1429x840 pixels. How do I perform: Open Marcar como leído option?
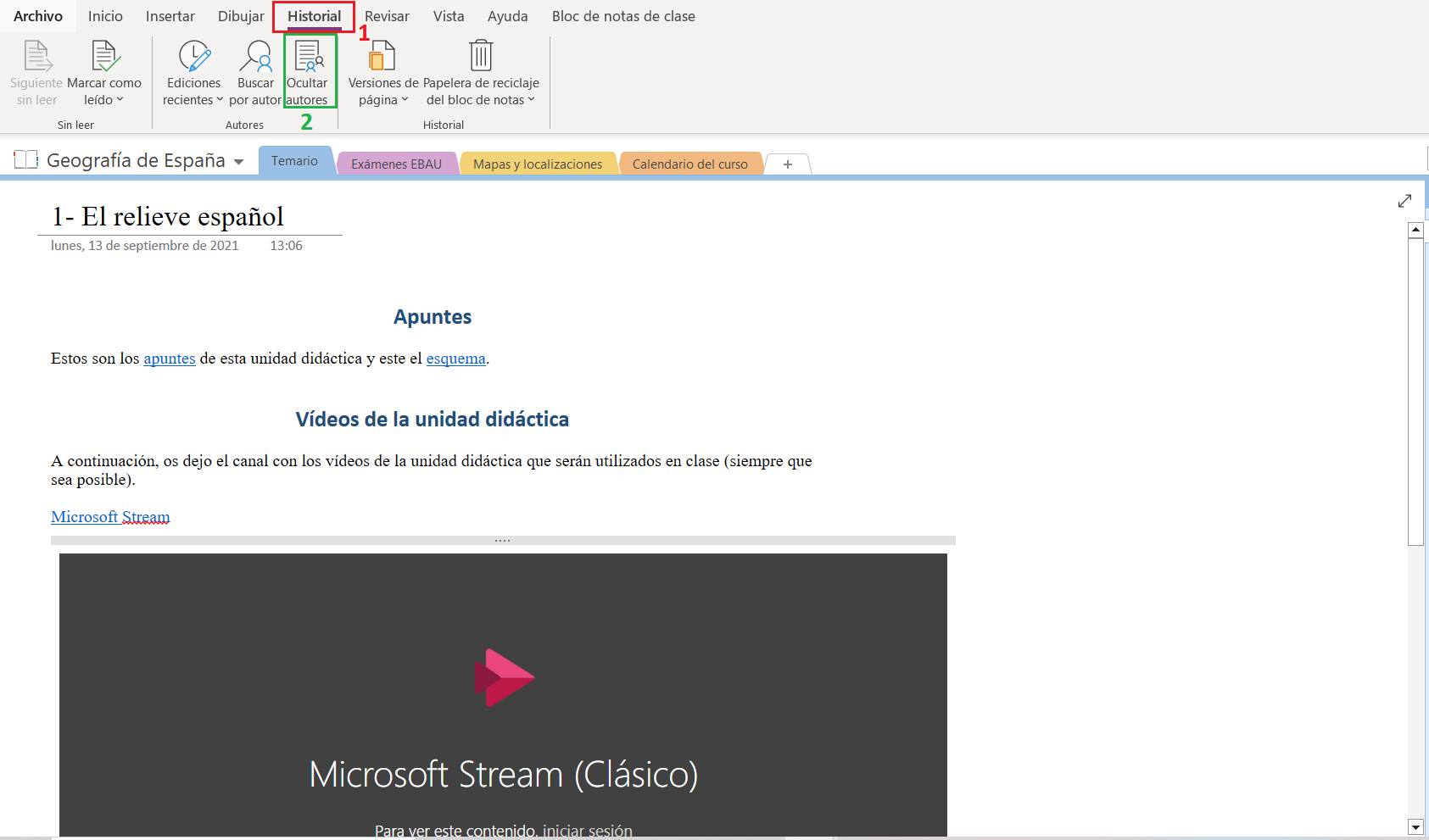pos(104,74)
